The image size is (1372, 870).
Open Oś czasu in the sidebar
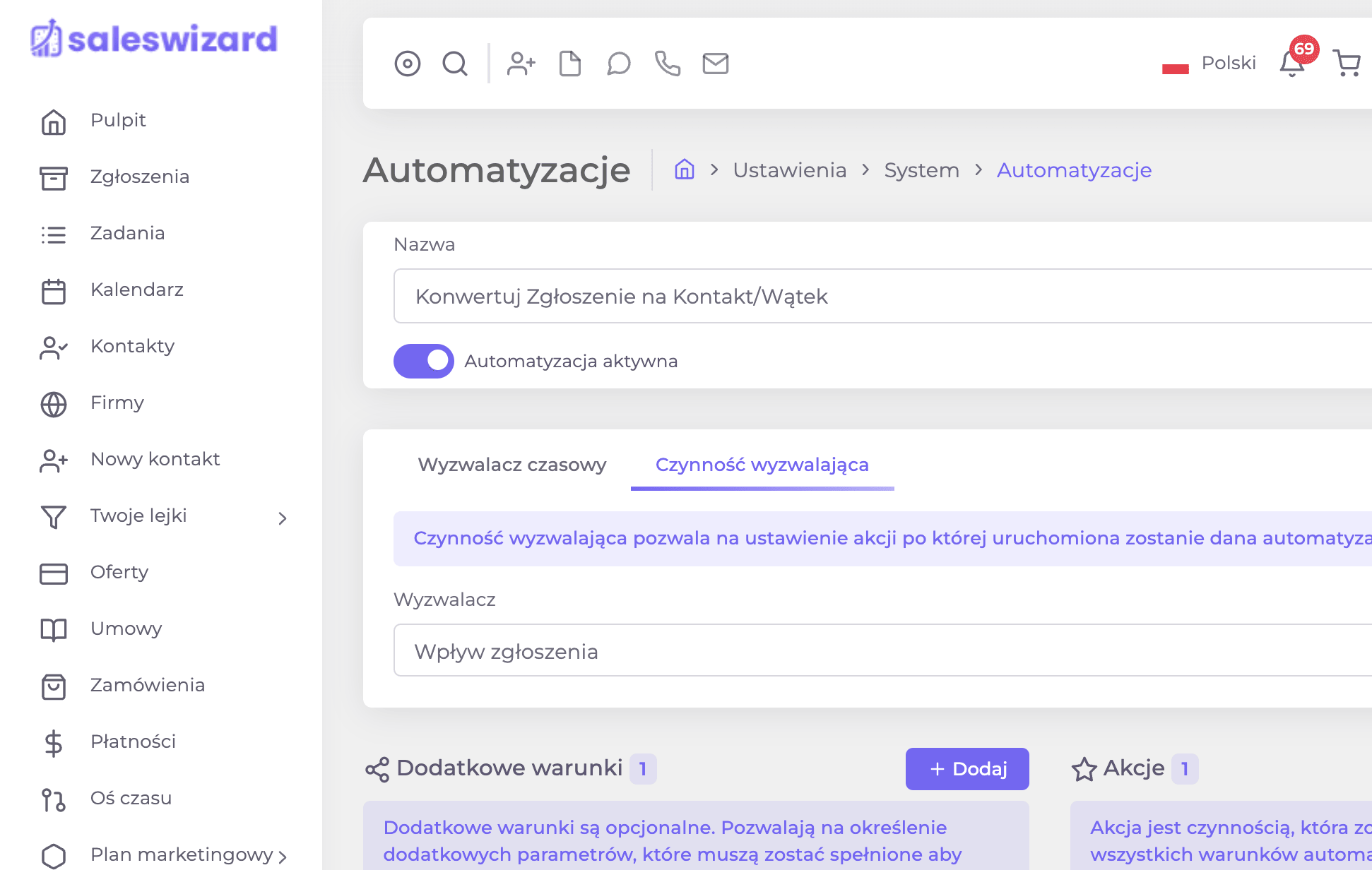[x=131, y=798]
